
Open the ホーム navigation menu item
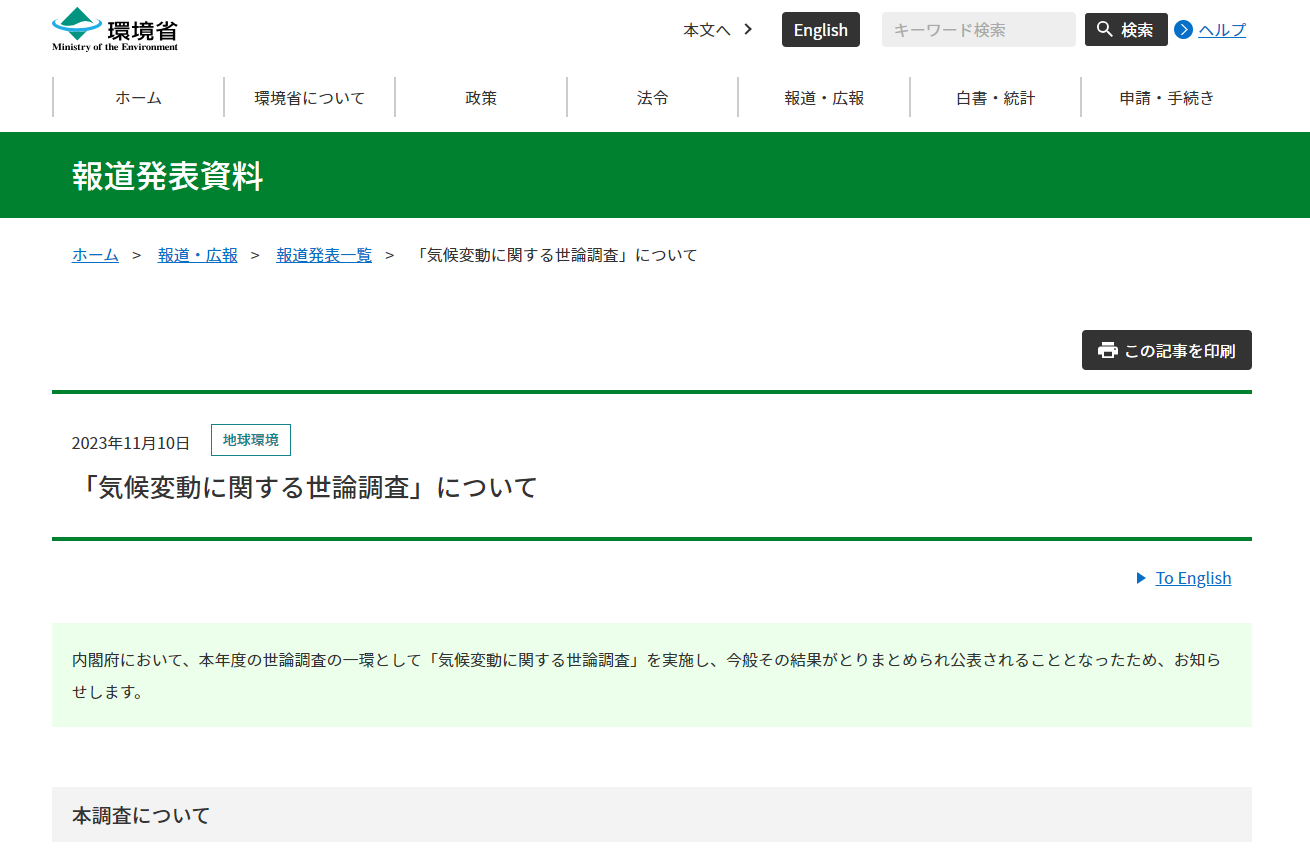[x=138, y=98]
